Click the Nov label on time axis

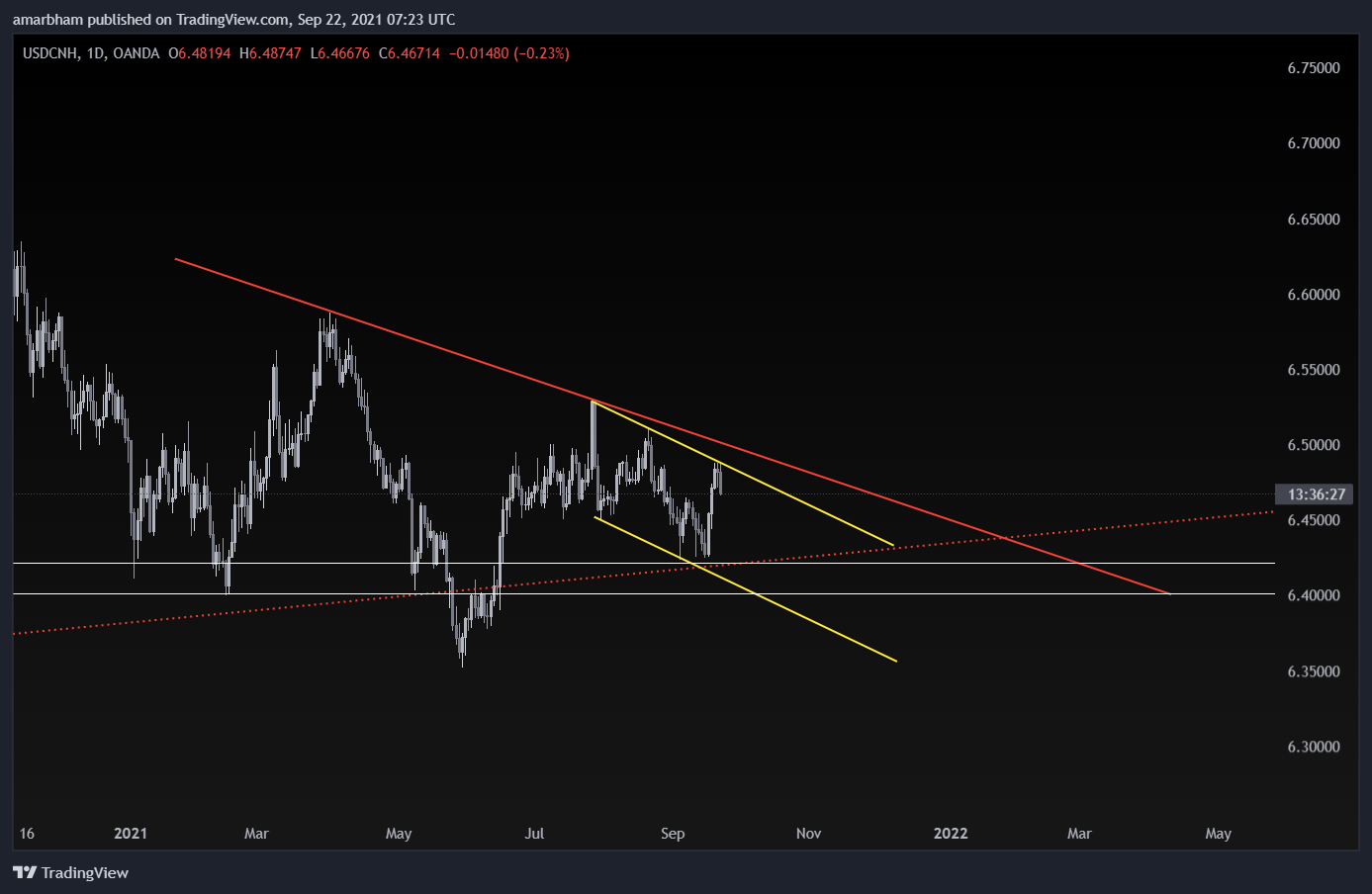click(809, 834)
